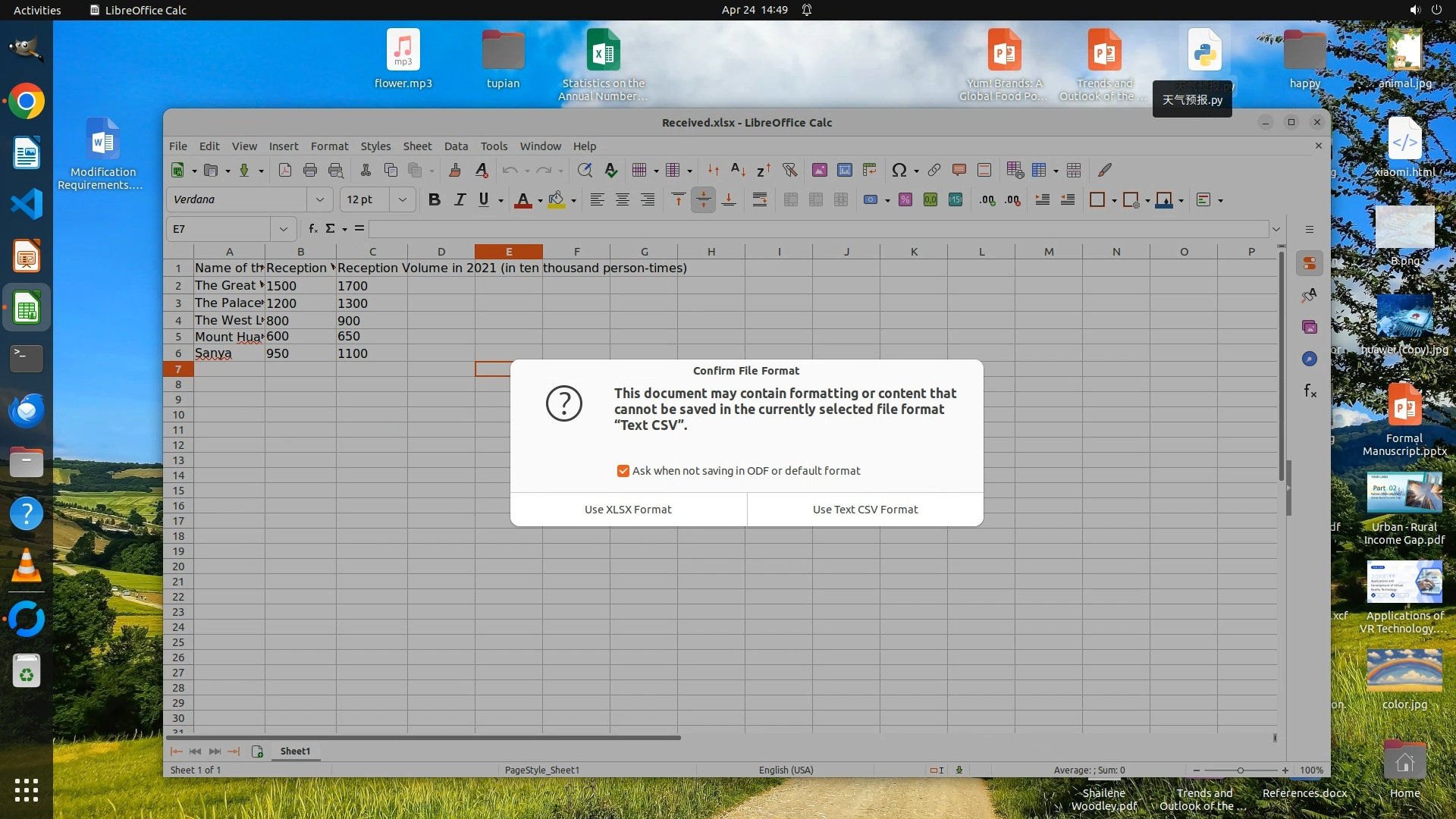
Task: Click the Spelling check icon
Action: (610, 170)
